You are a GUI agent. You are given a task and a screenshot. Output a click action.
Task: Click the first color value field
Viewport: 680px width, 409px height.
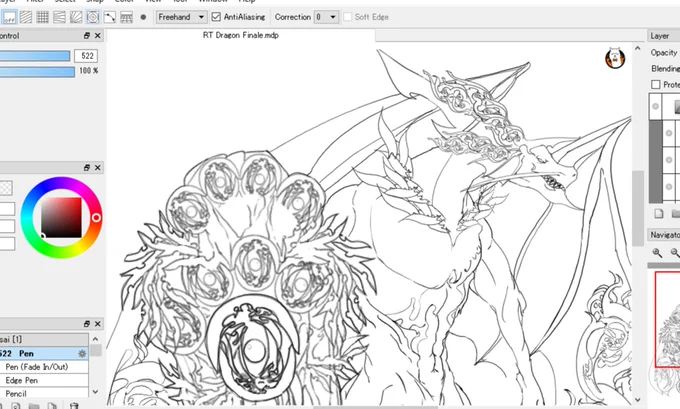coord(7,209)
